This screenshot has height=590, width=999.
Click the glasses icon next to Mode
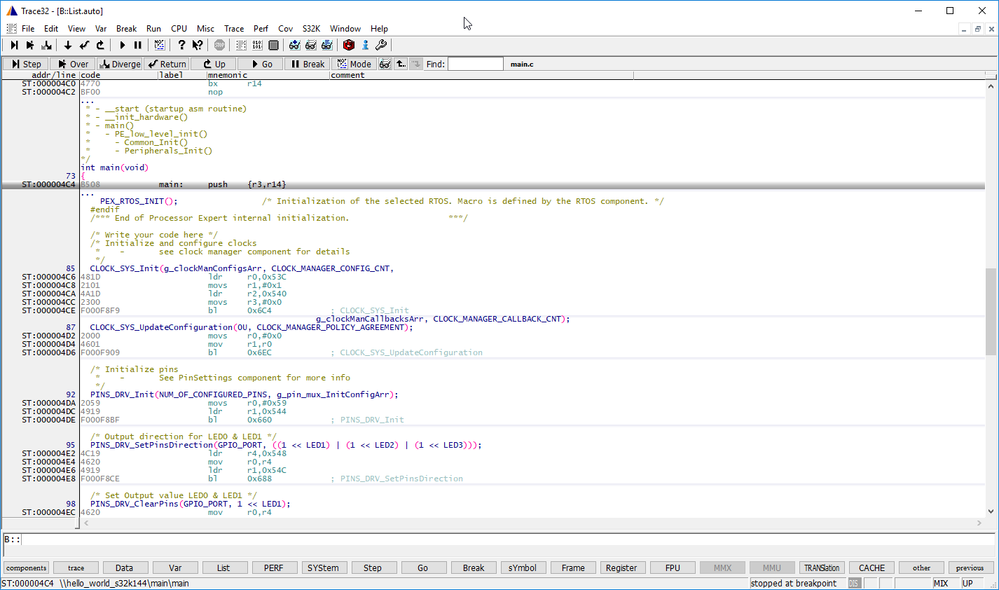(385, 64)
